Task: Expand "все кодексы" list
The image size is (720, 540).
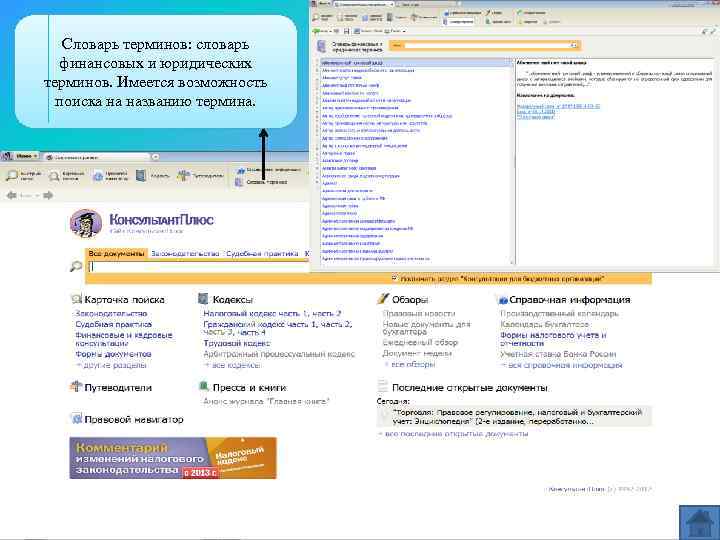Action: pos(232,366)
